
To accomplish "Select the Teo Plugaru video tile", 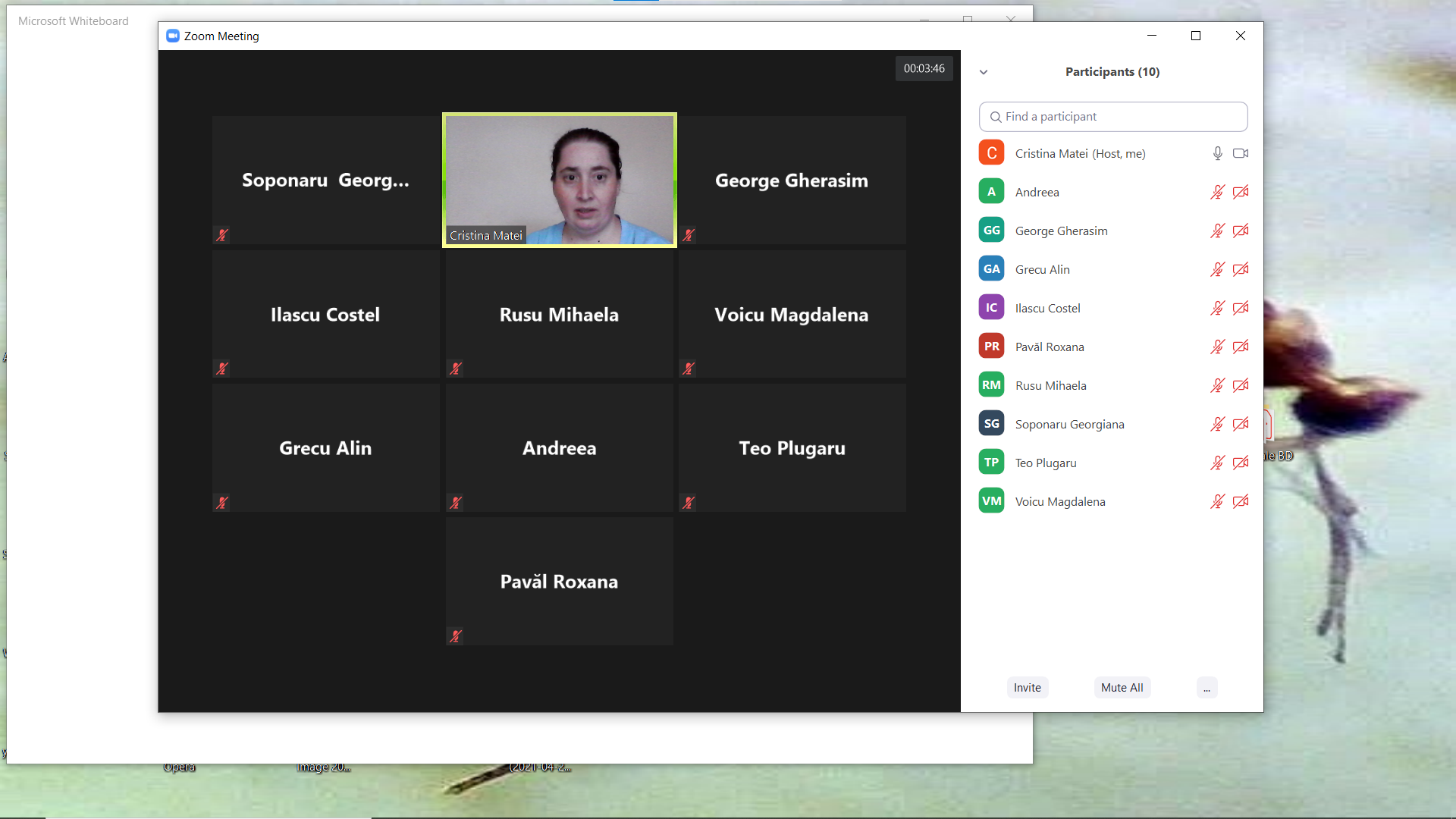I will (x=792, y=447).
